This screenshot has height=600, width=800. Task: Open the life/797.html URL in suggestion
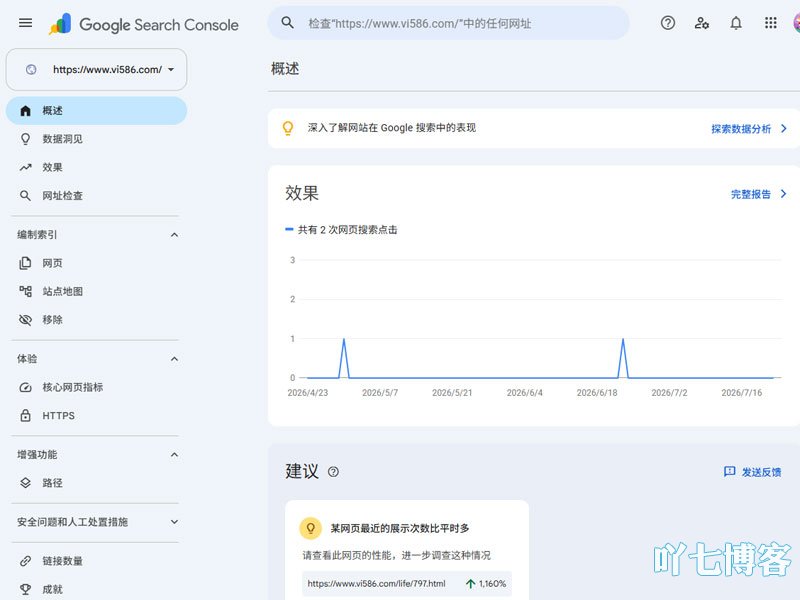[x=377, y=583]
